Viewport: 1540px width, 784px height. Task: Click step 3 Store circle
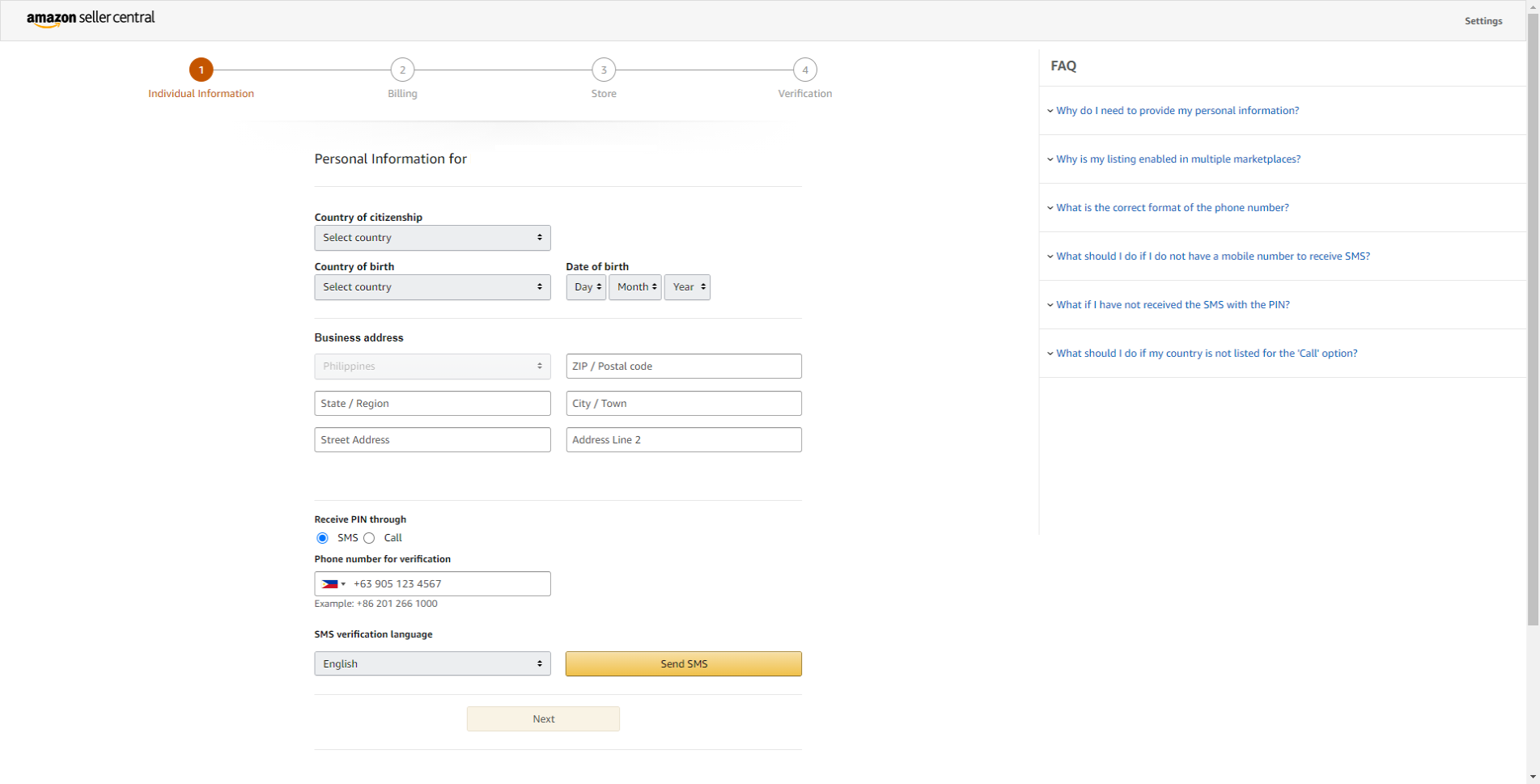click(x=604, y=70)
